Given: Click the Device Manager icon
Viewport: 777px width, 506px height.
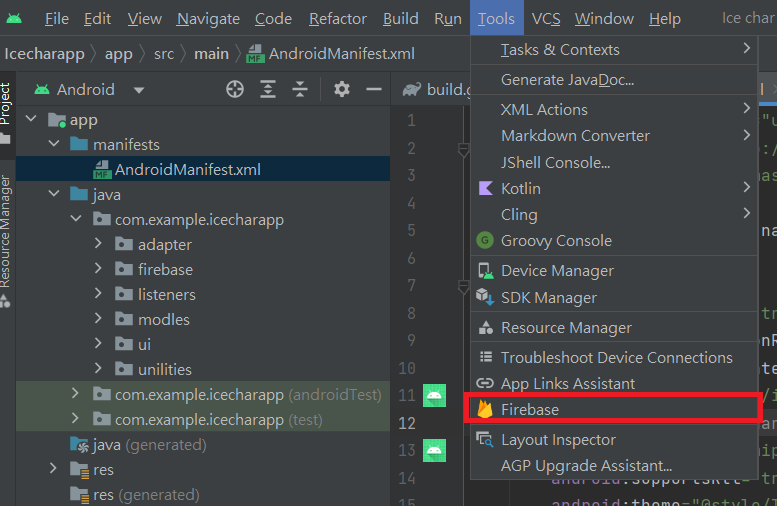Looking at the screenshot, I should tap(486, 271).
